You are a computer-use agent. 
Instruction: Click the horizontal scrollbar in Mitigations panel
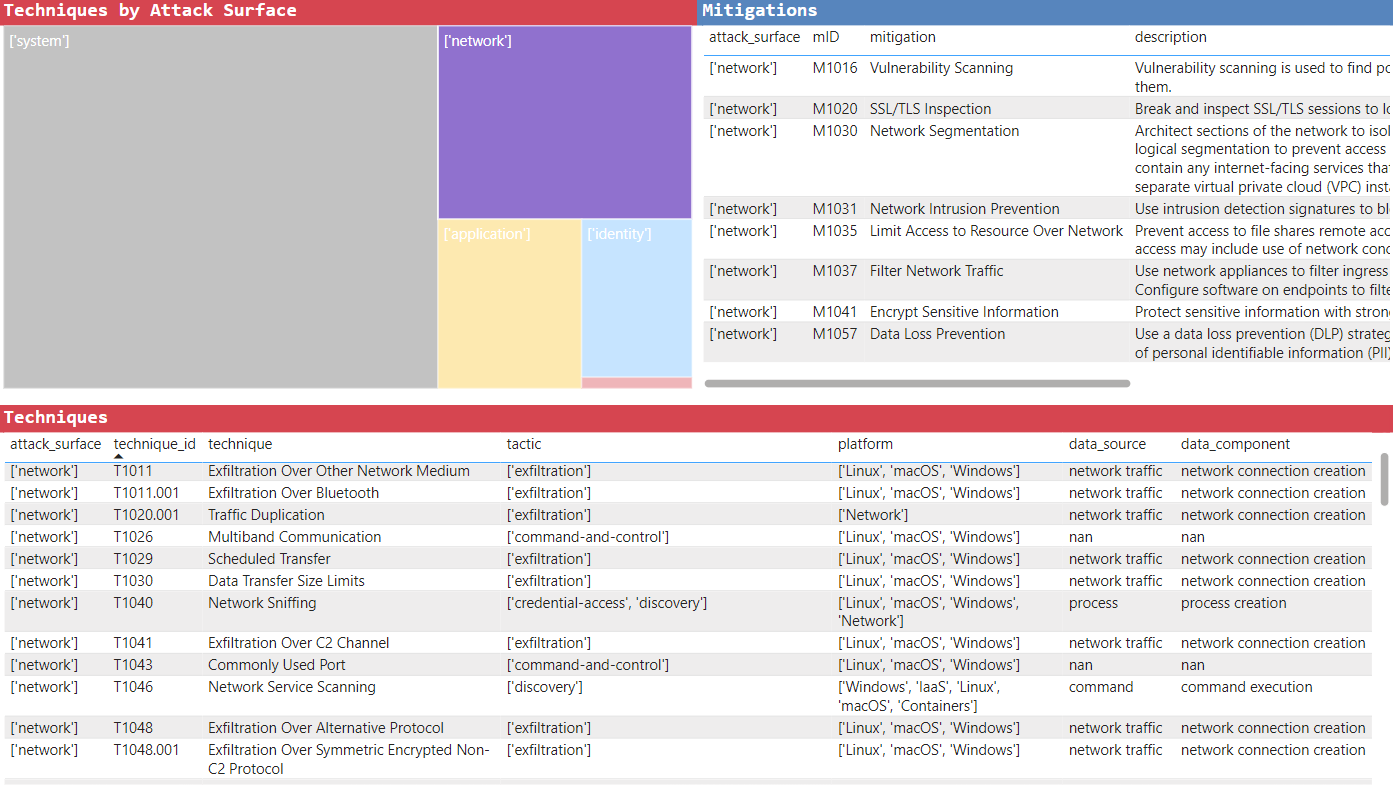917,382
